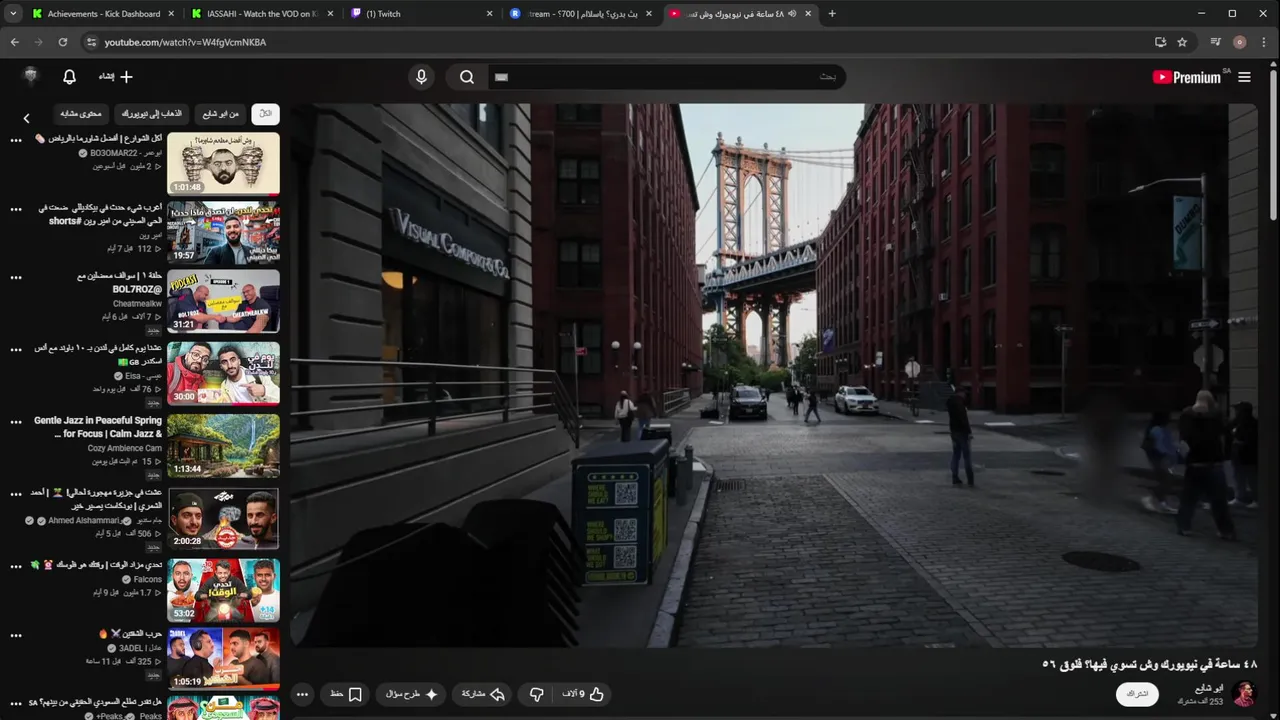Open the podcast thumbnail 31:21
Viewport: 1280px width, 720px height.
(x=223, y=301)
